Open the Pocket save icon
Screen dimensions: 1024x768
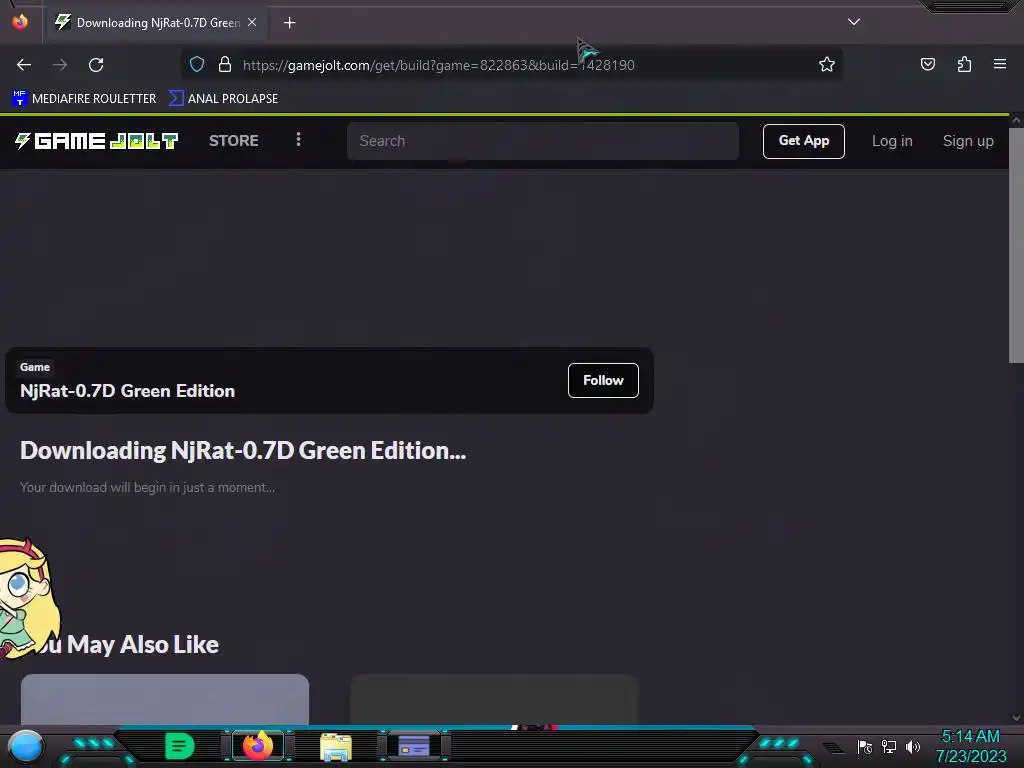click(927, 64)
